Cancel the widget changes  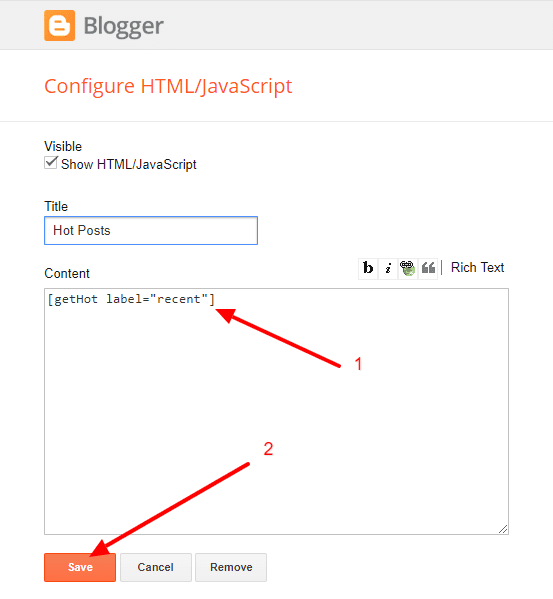point(155,567)
